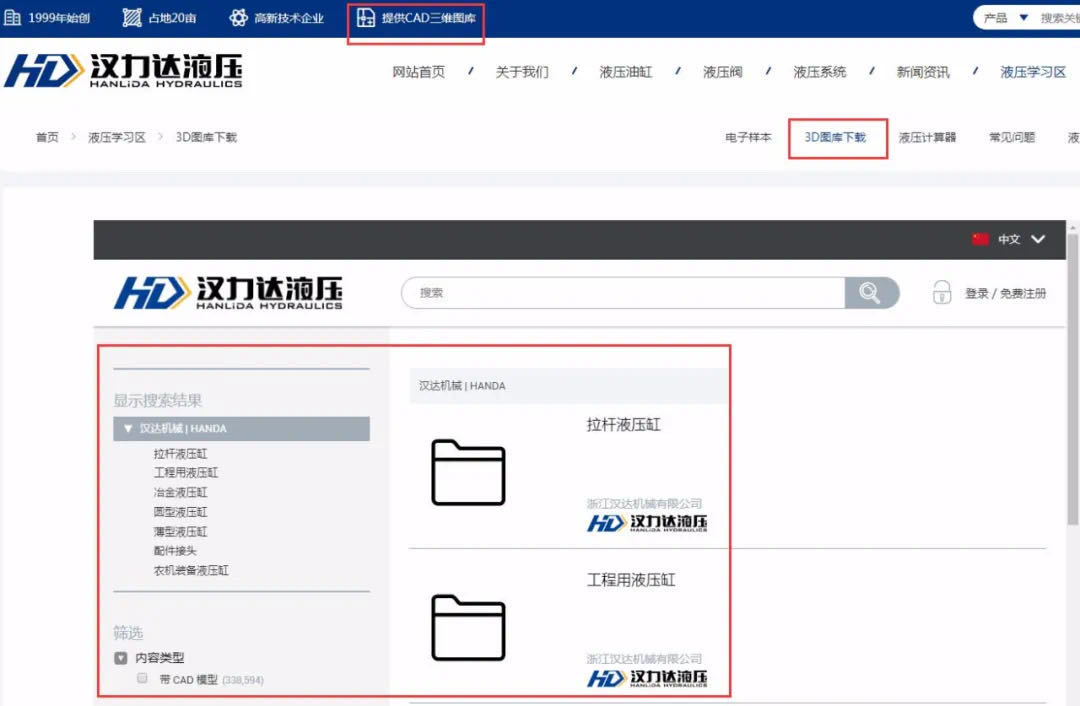Collapse the 汉达机械 | HANDA tree node
This screenshot has height=706, width=1080.
pyautogui.click(x=128, y=428)
